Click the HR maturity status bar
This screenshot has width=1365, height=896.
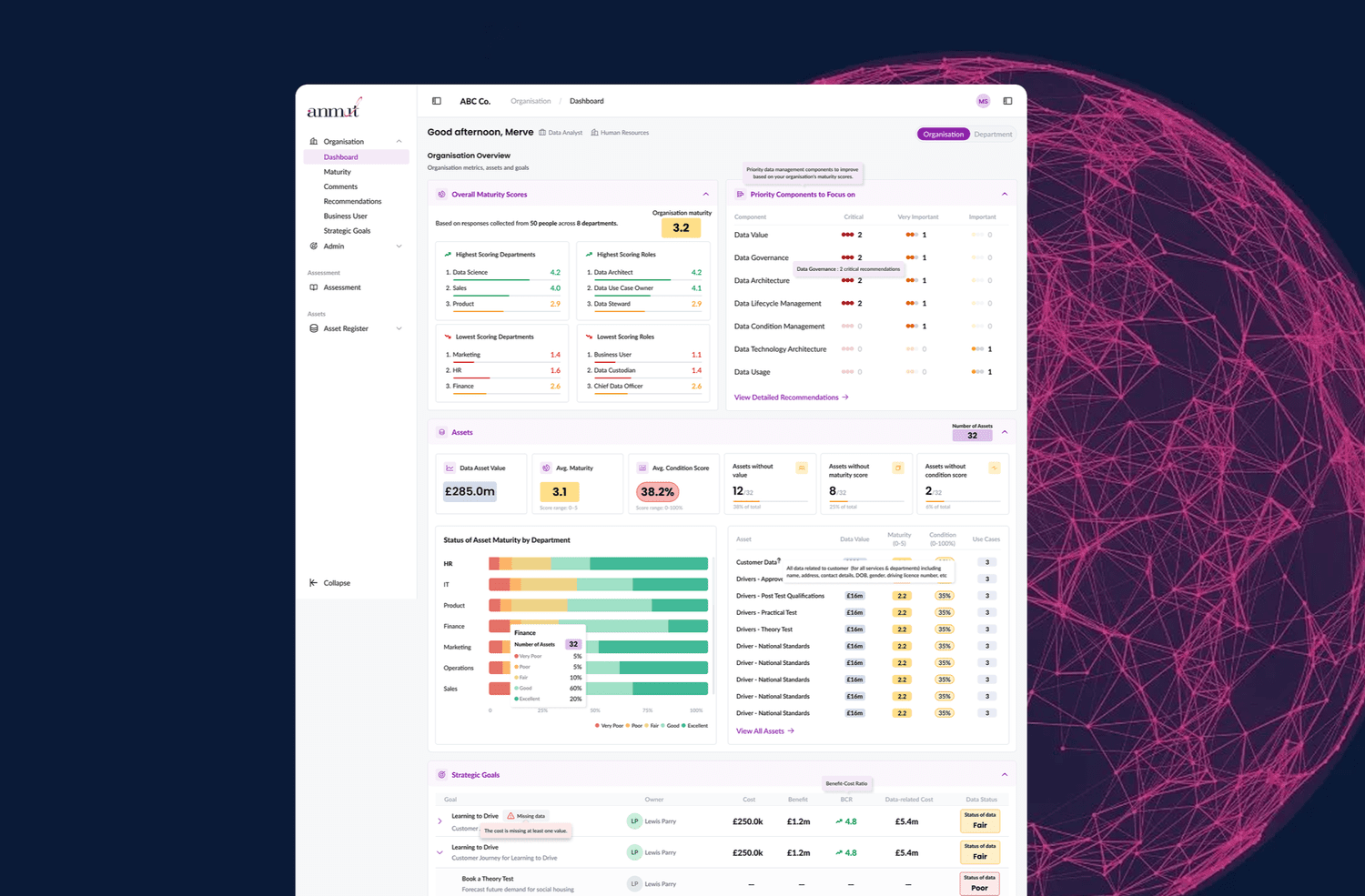point(598,564)
